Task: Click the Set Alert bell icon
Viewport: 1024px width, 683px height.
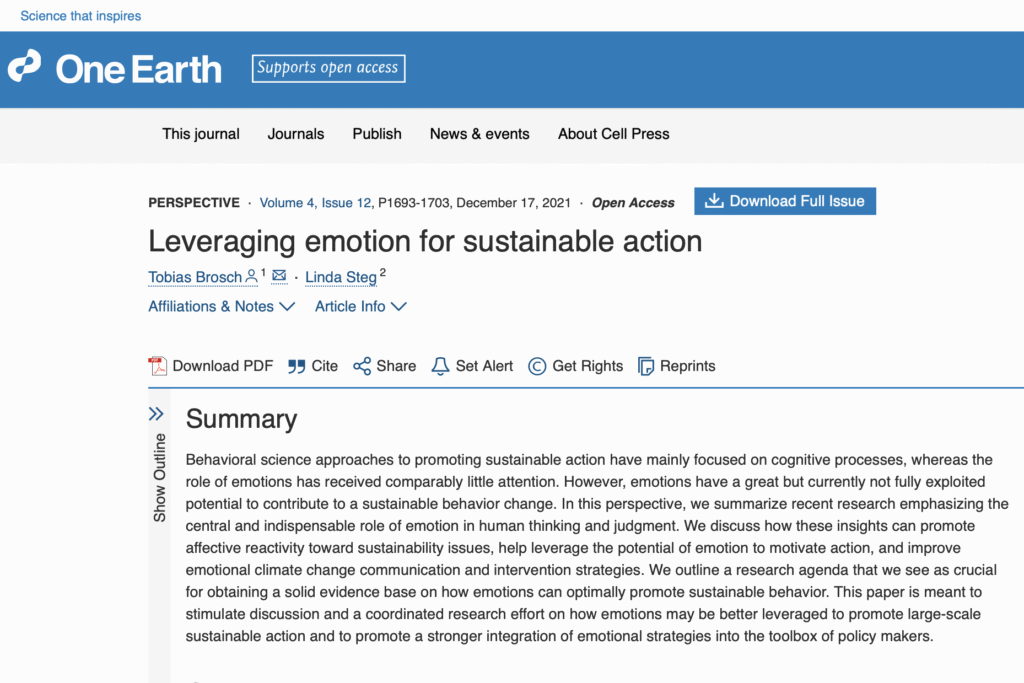Action: click(440, 366)
